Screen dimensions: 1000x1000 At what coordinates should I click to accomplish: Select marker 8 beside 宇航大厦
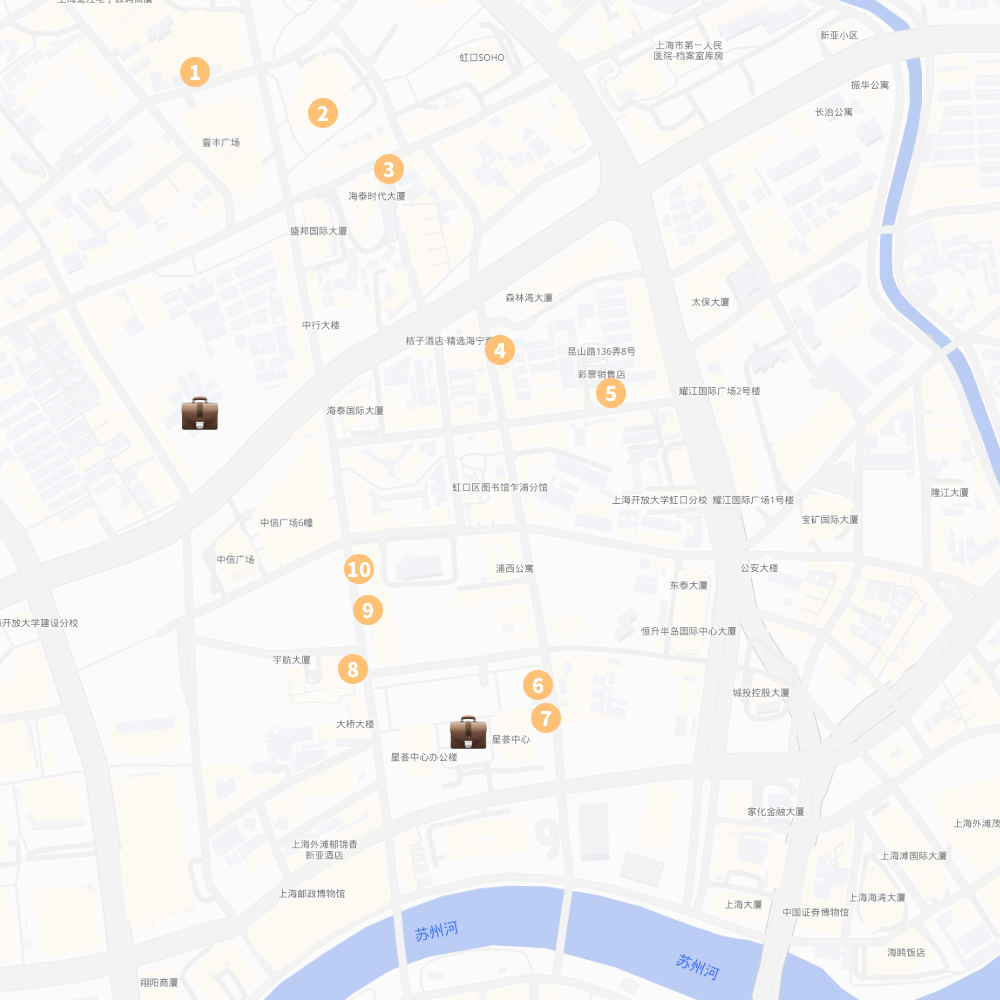point(353,668)
